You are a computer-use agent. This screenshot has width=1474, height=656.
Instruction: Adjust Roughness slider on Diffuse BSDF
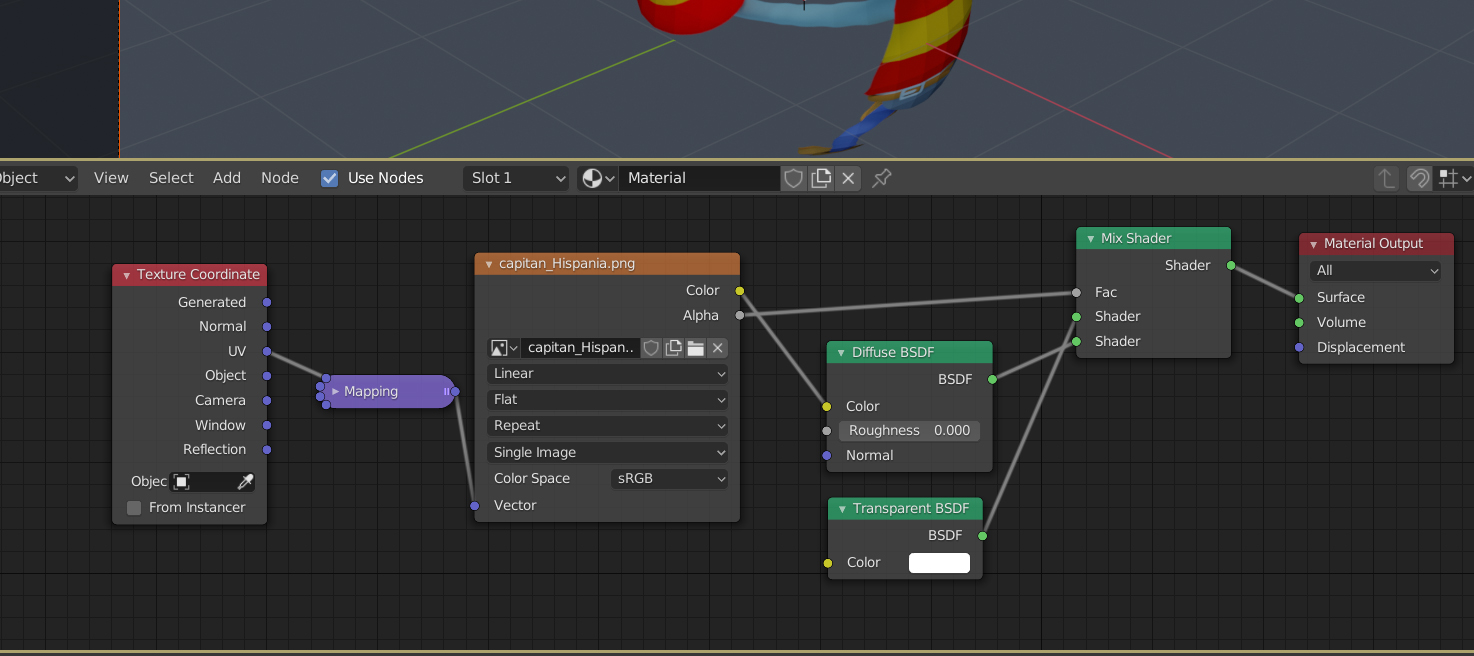pos(909,431)
